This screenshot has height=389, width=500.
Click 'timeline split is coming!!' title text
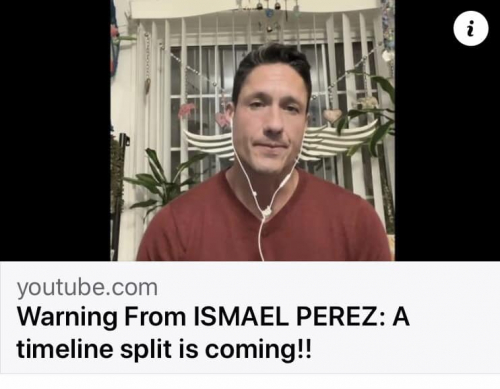[x=164, y=349]
